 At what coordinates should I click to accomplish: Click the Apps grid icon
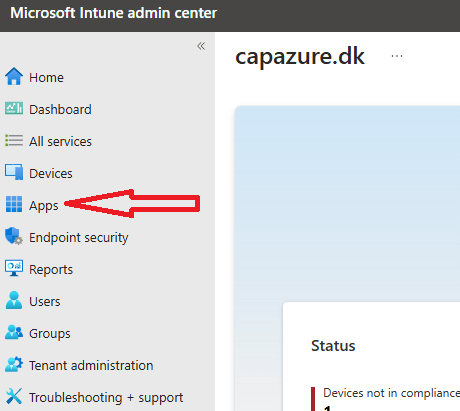click(14, 204)
